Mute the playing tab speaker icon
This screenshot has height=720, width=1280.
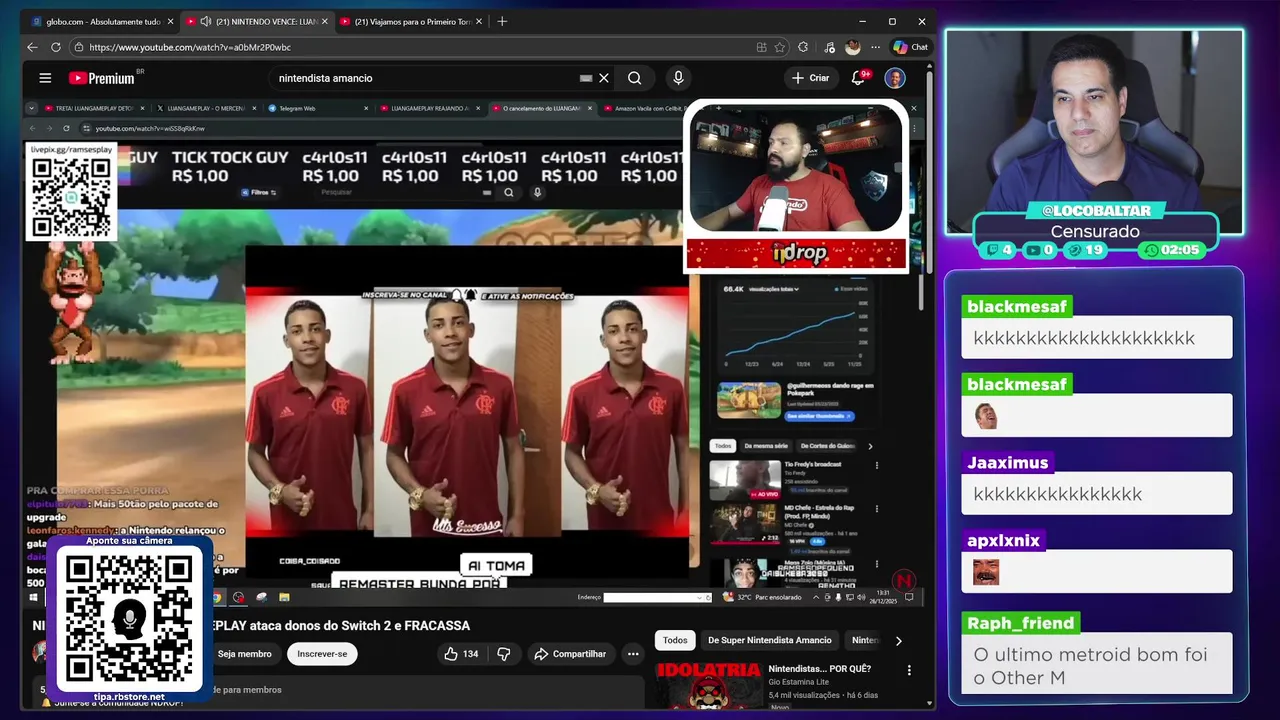(x=206, y=21)
